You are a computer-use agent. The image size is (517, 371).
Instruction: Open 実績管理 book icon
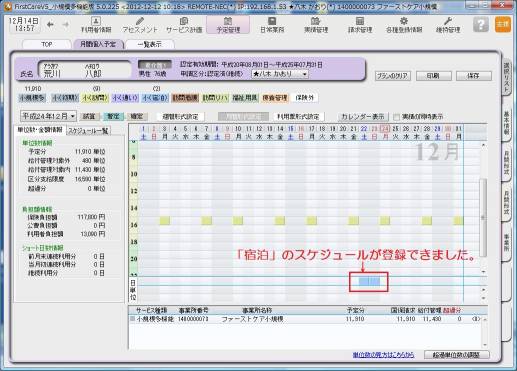[316, 25]
